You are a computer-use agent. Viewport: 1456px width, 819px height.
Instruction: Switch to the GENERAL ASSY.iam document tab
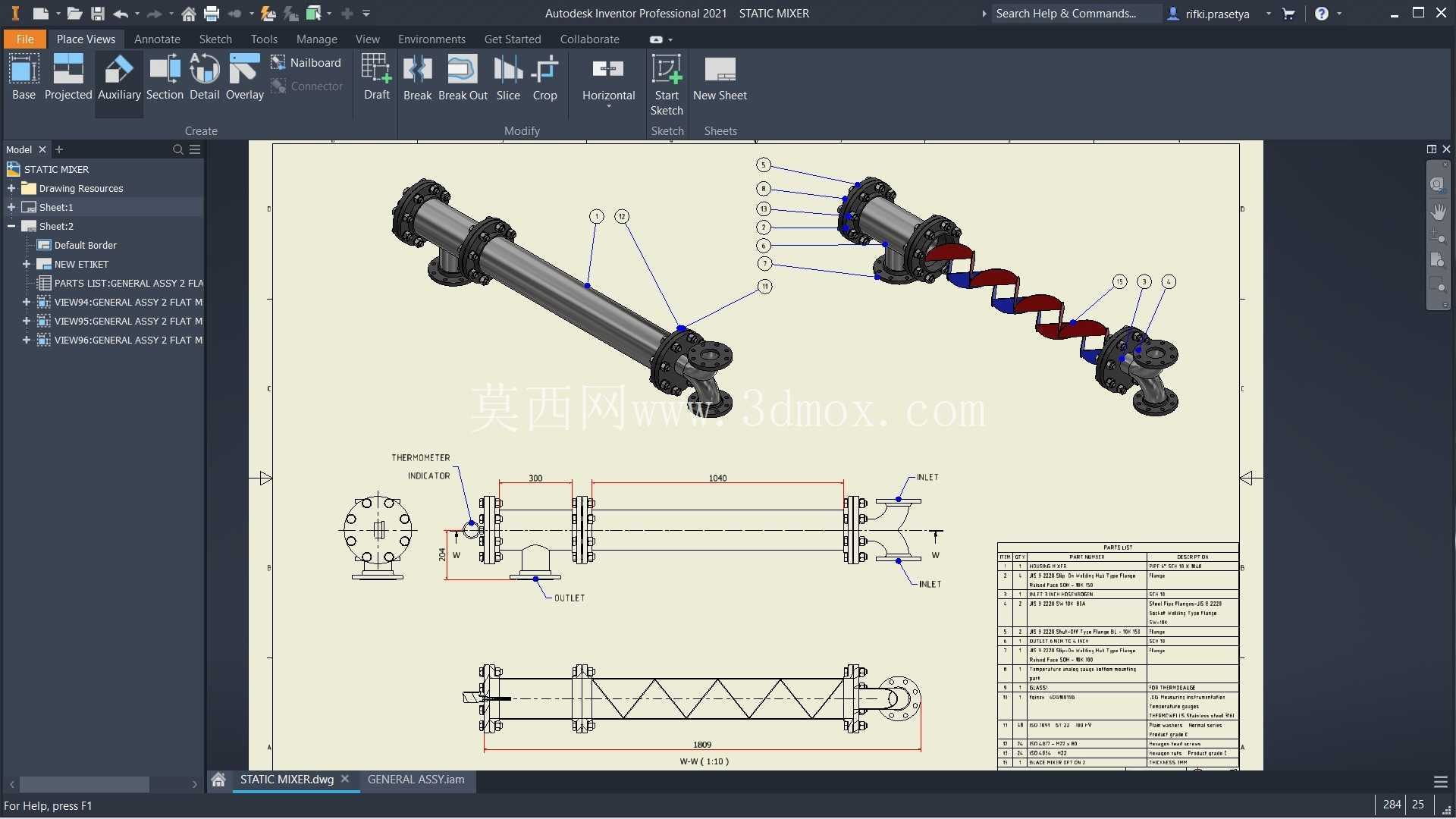416,780
